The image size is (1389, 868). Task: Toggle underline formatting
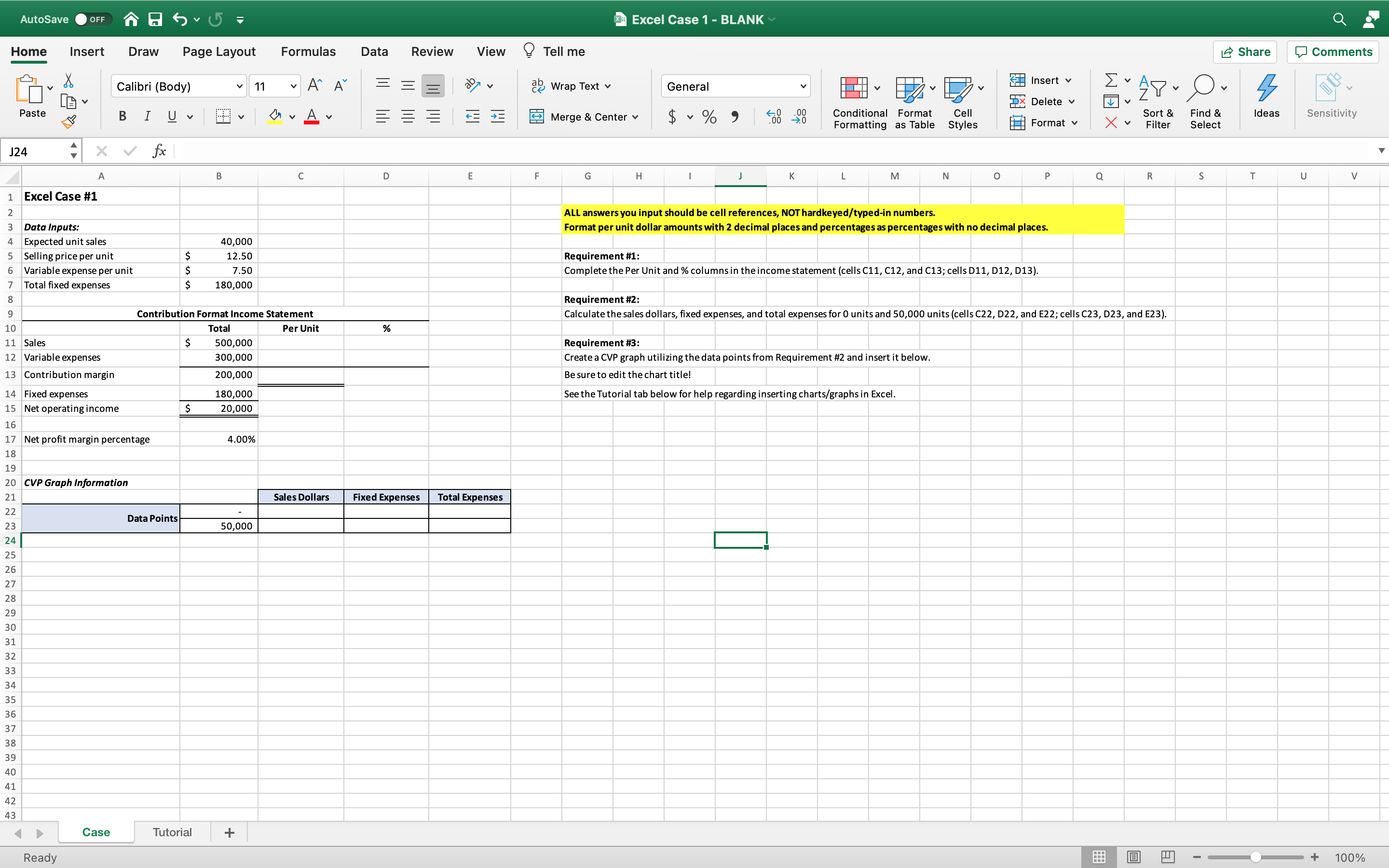(x=171, y=117)
